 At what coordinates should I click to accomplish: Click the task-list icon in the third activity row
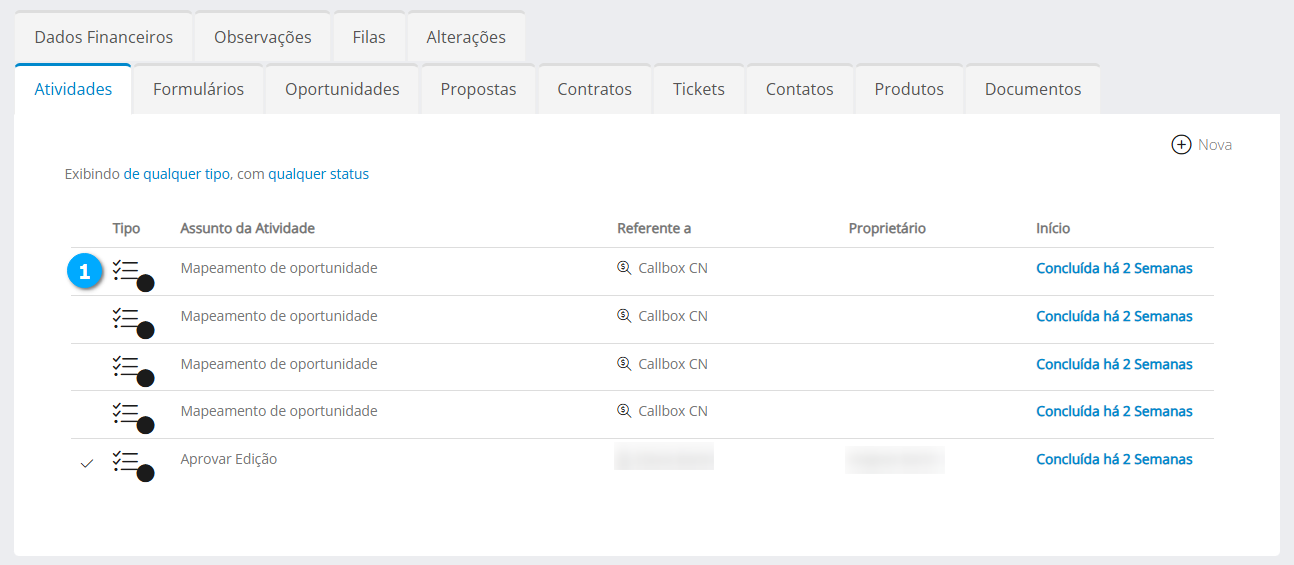click(x=127, y=366)
